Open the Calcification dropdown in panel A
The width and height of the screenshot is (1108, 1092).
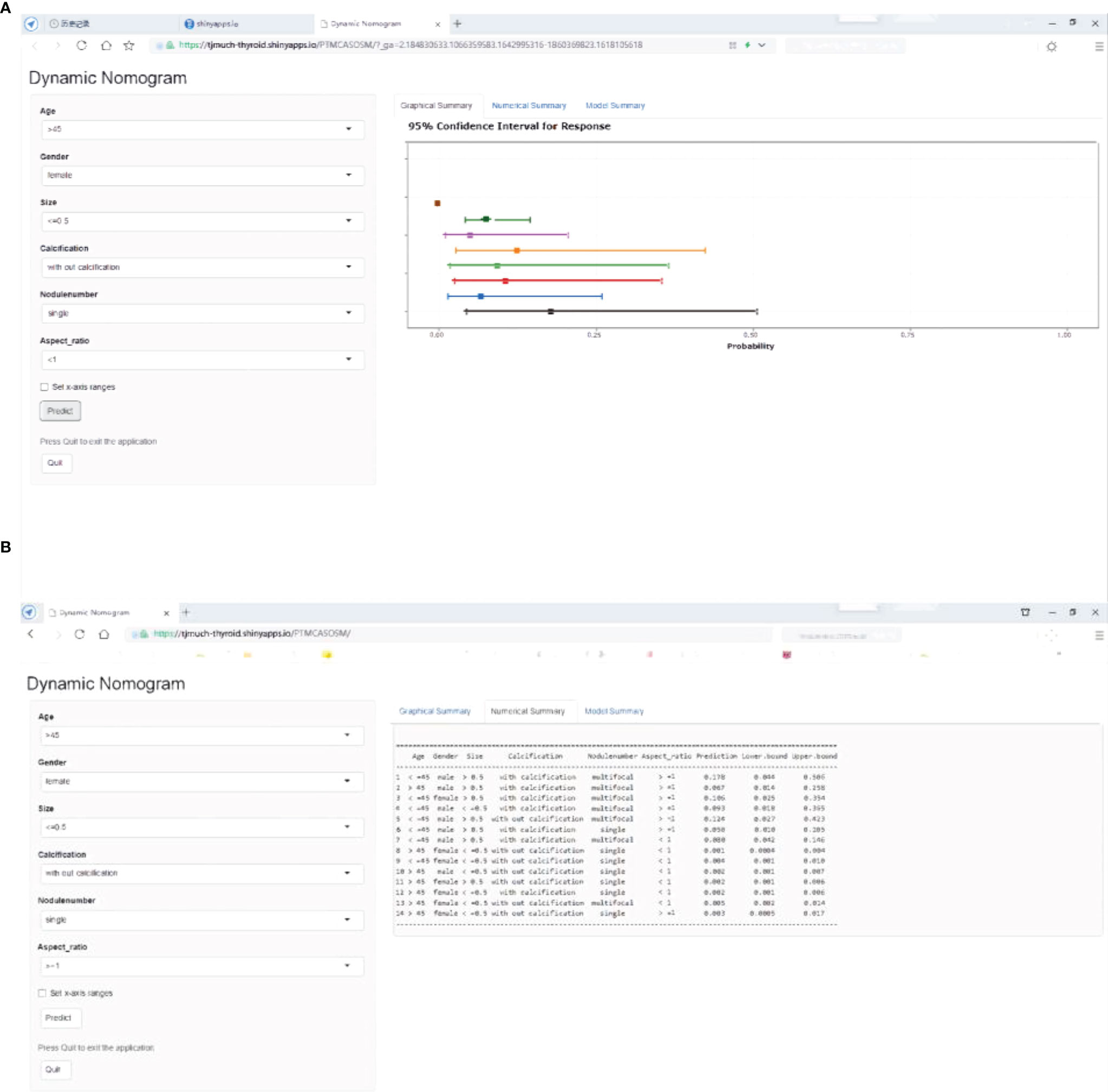click(203, 267)
